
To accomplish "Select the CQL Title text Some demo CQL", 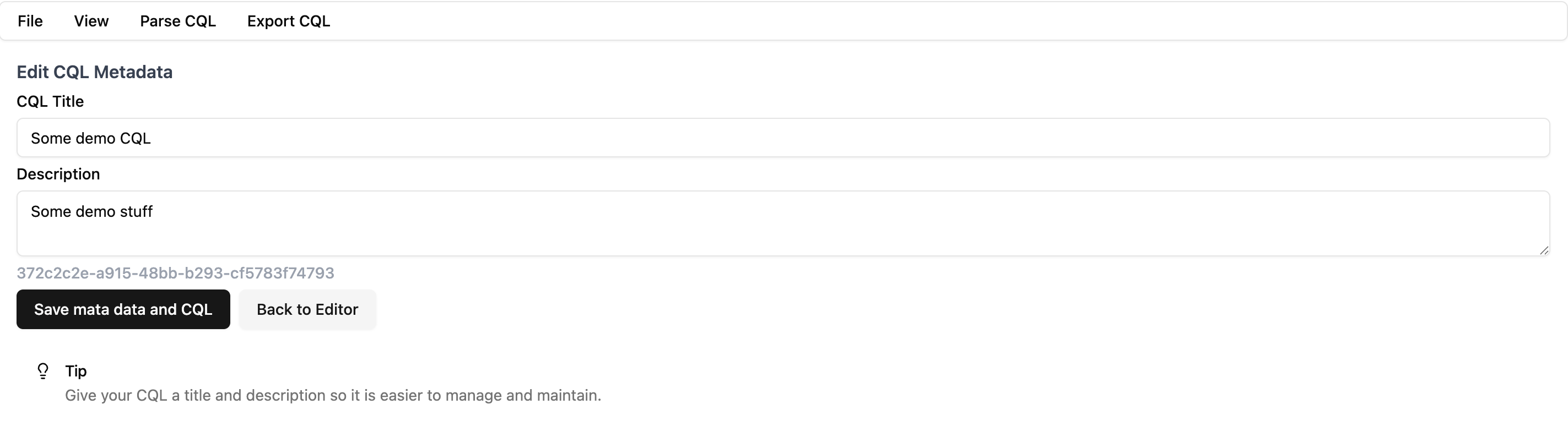I will coord(90,138).
